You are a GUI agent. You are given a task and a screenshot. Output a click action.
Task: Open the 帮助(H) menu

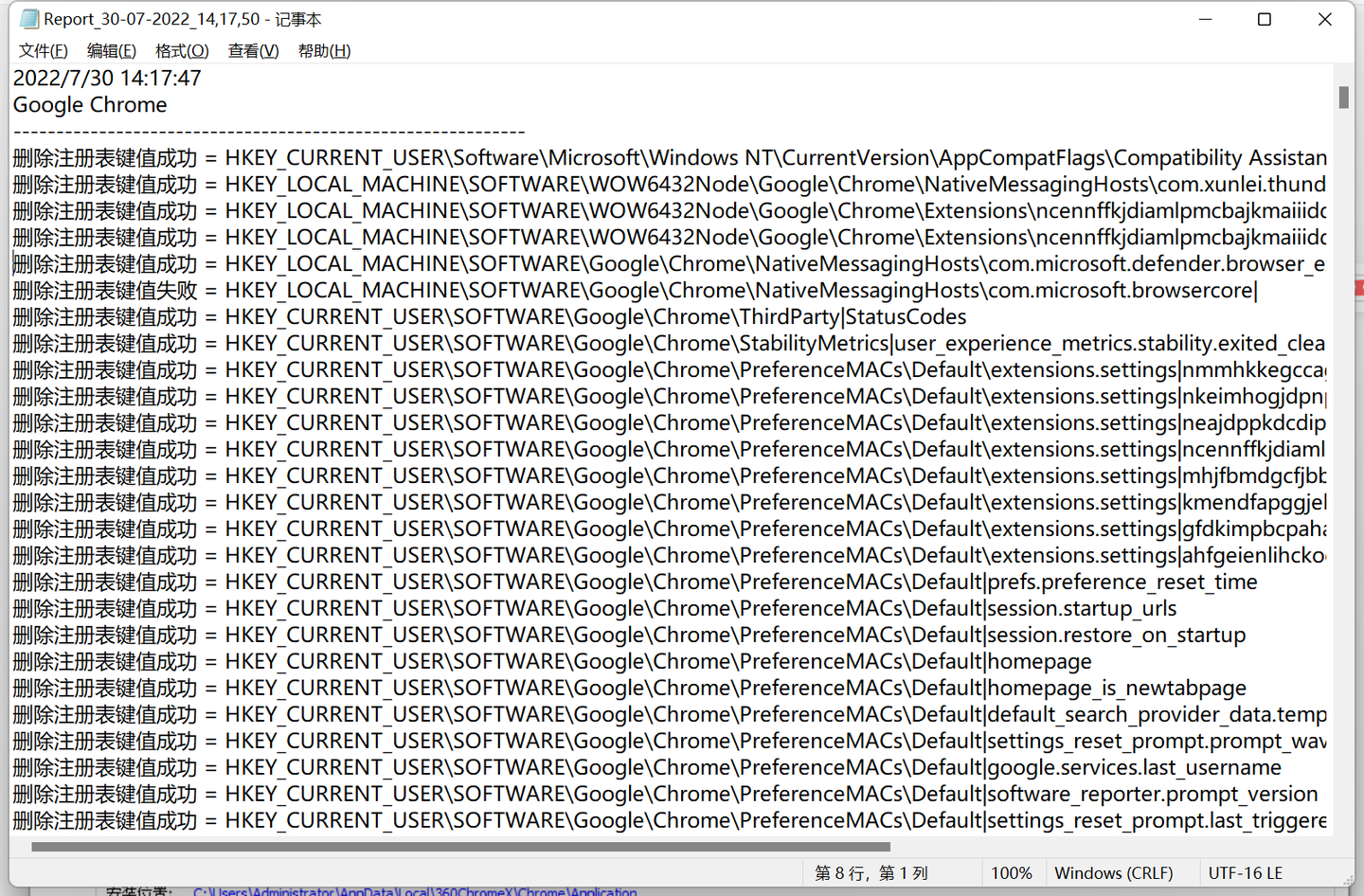coord(324,51)
